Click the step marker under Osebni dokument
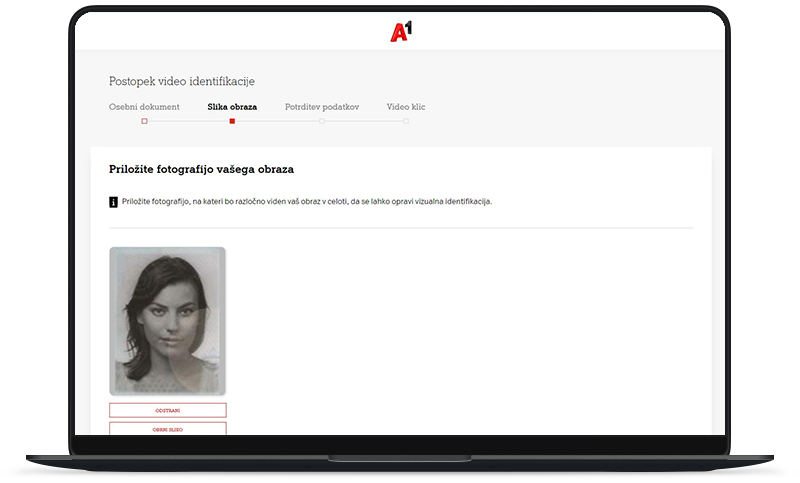800x483 pixels. click(x=144, y=121)
